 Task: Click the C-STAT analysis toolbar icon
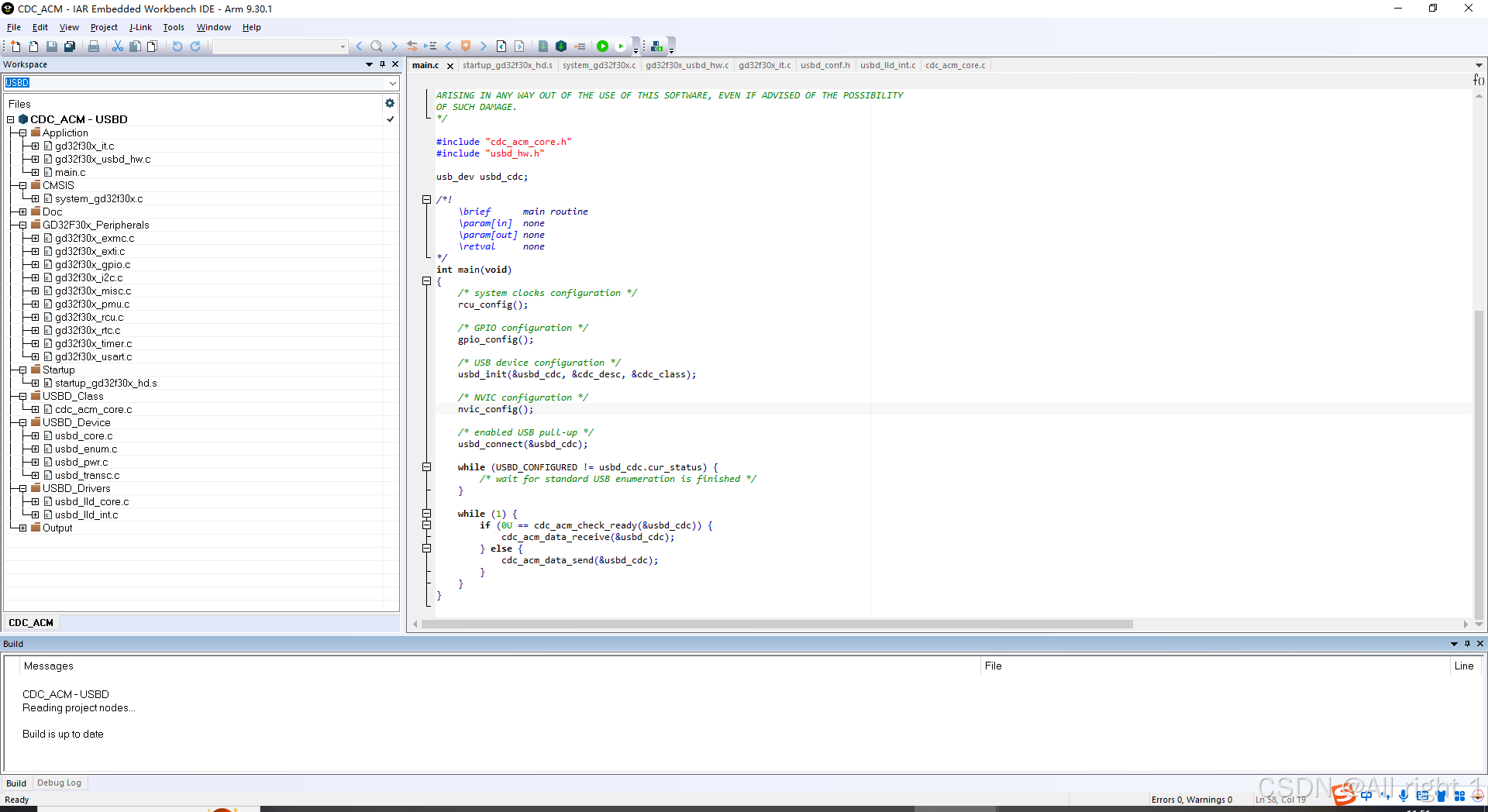pyautogui.click(x=657, y=46)
